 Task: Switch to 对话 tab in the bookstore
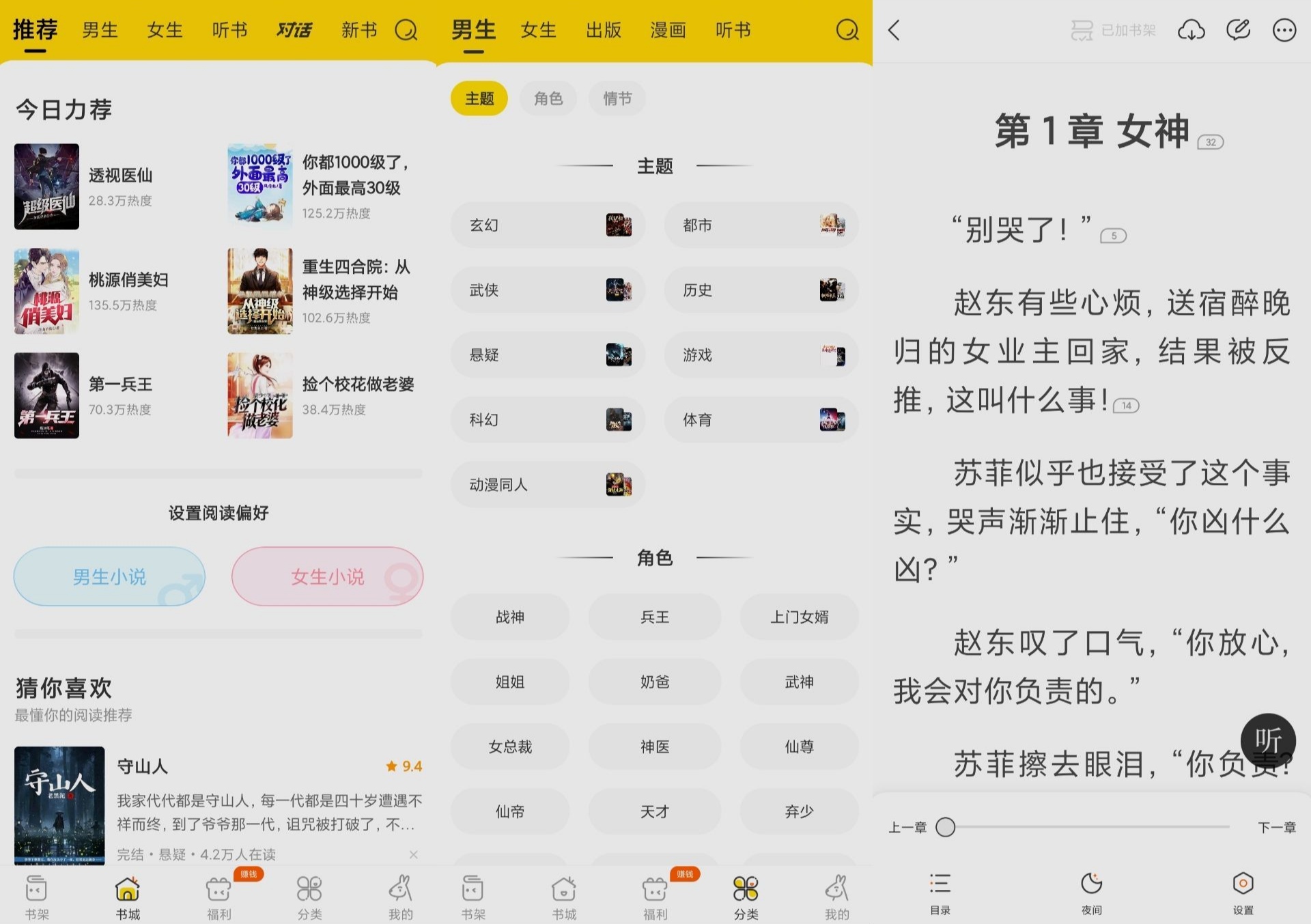click(x=294, y=30)
